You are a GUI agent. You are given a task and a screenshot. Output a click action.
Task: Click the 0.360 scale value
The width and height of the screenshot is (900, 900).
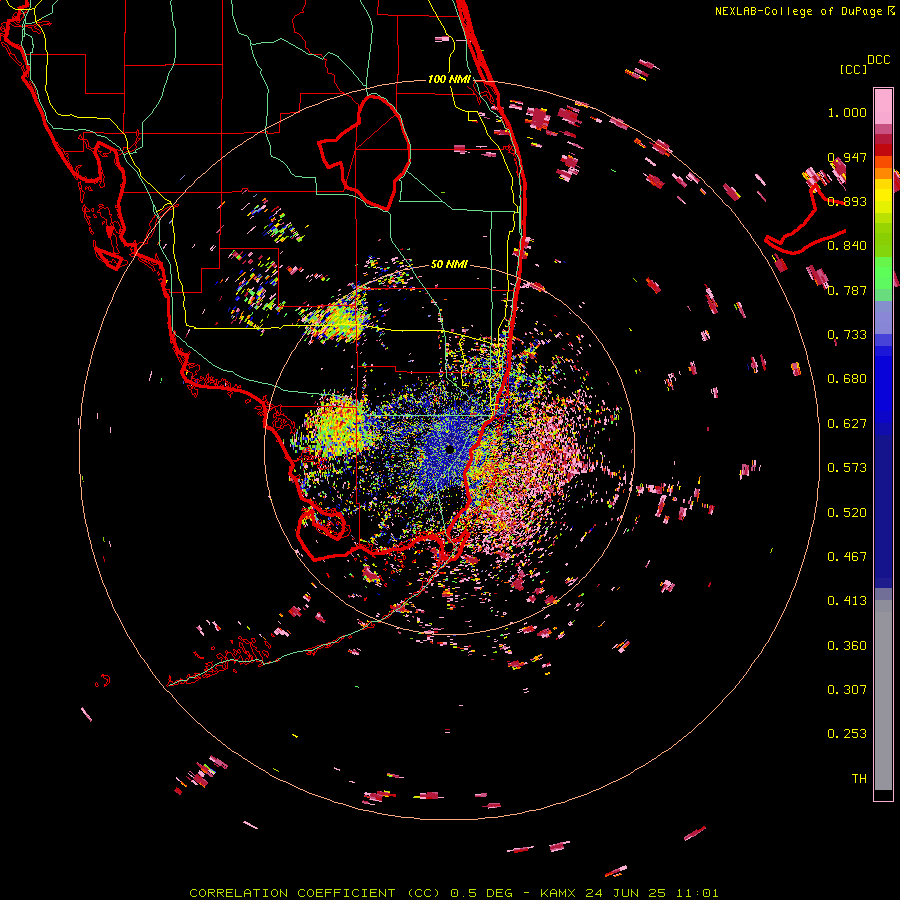click(847, 646)
